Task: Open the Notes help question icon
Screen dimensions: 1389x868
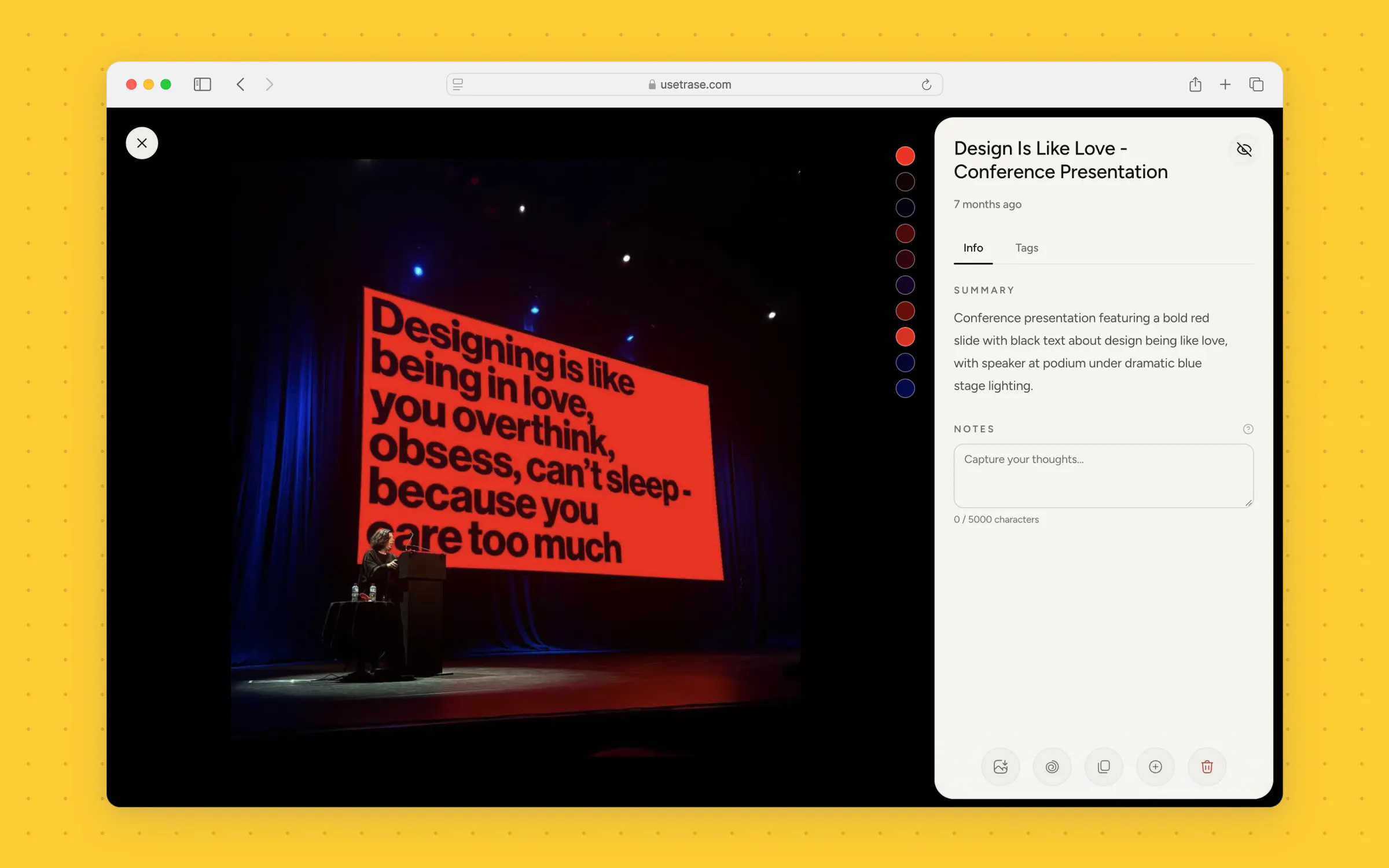Action: pos(1248,429)
